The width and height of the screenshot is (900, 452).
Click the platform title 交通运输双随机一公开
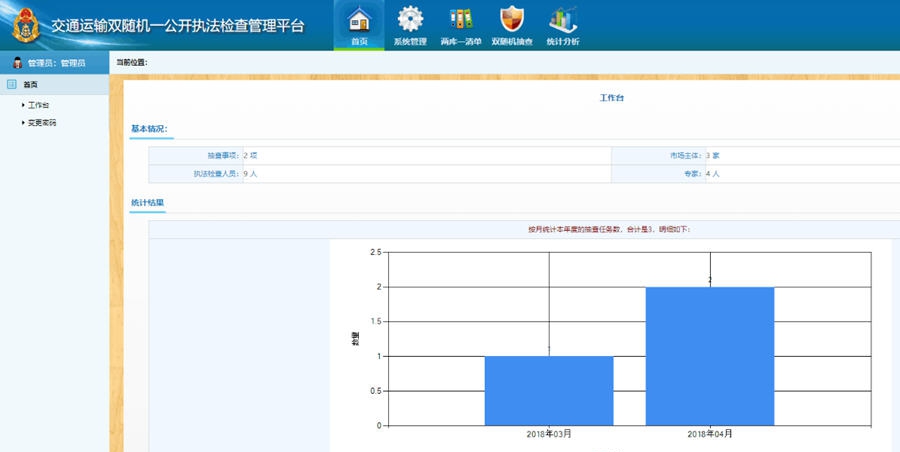[177, 25]
